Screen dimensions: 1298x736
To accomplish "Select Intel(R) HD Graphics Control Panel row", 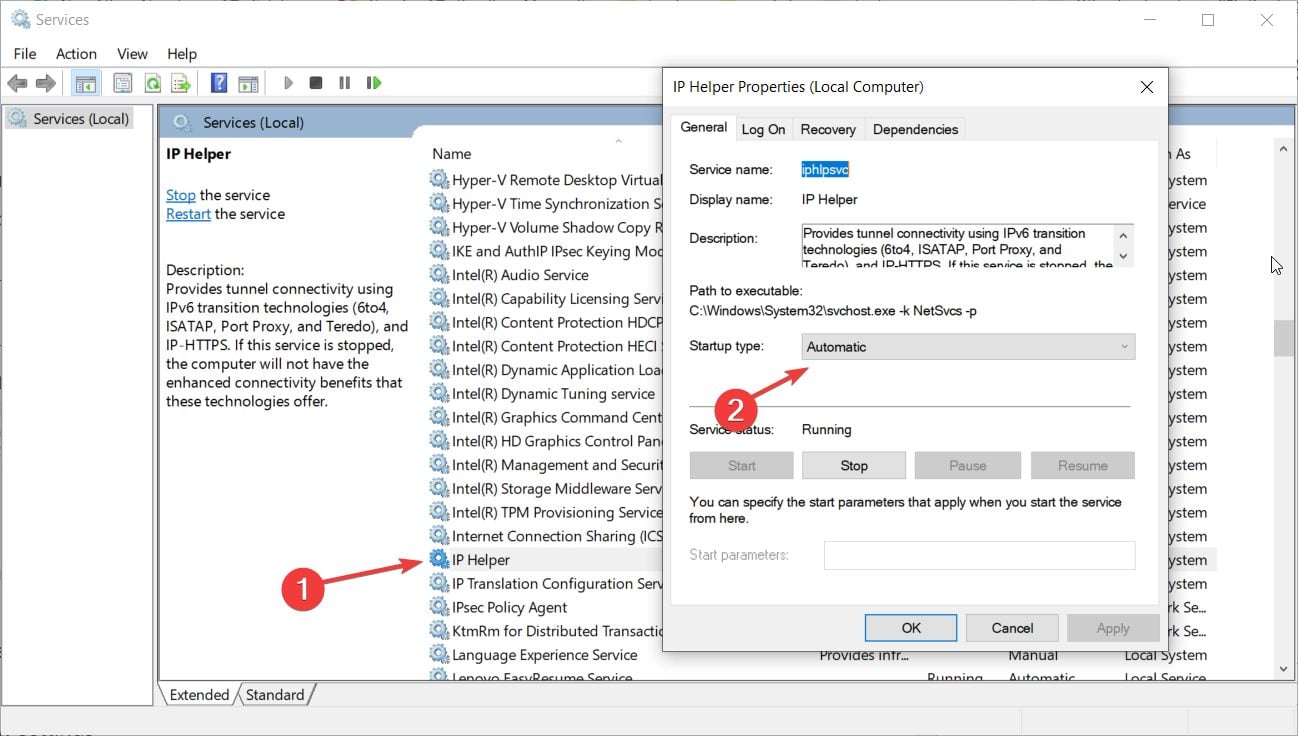I will click(545, 441).
